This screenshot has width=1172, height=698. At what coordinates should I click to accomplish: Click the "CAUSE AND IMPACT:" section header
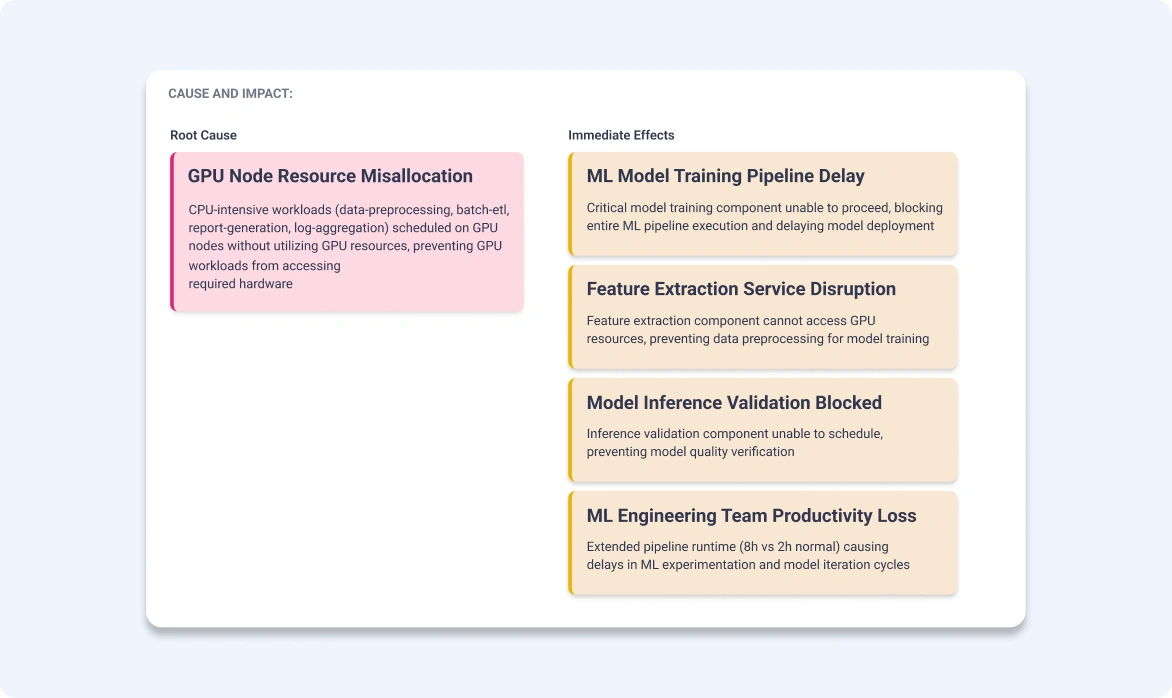[230, 93]
